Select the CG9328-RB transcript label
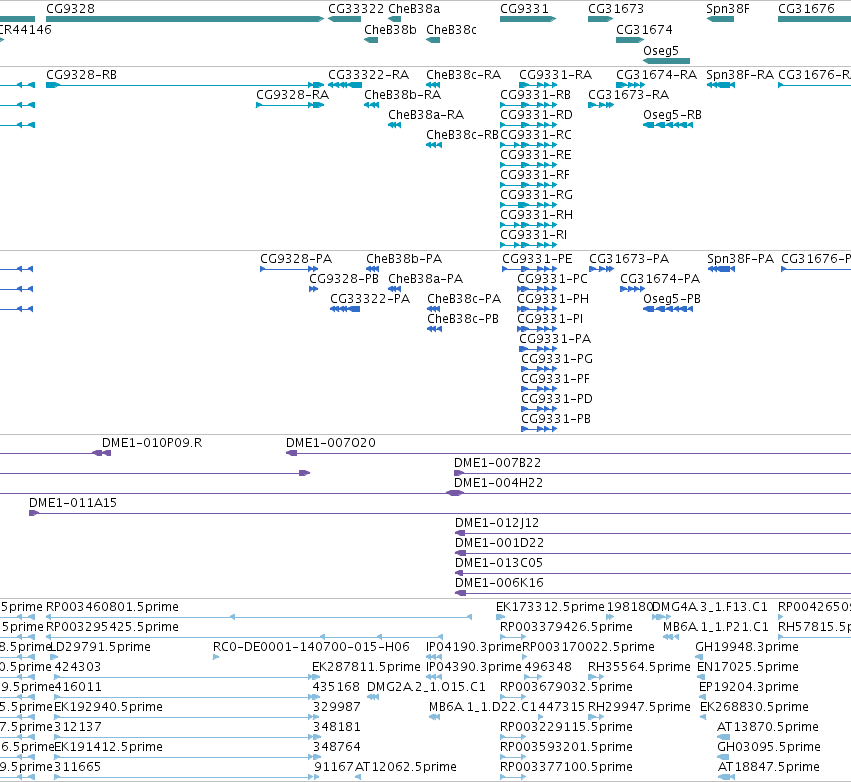 click(81, 75)
